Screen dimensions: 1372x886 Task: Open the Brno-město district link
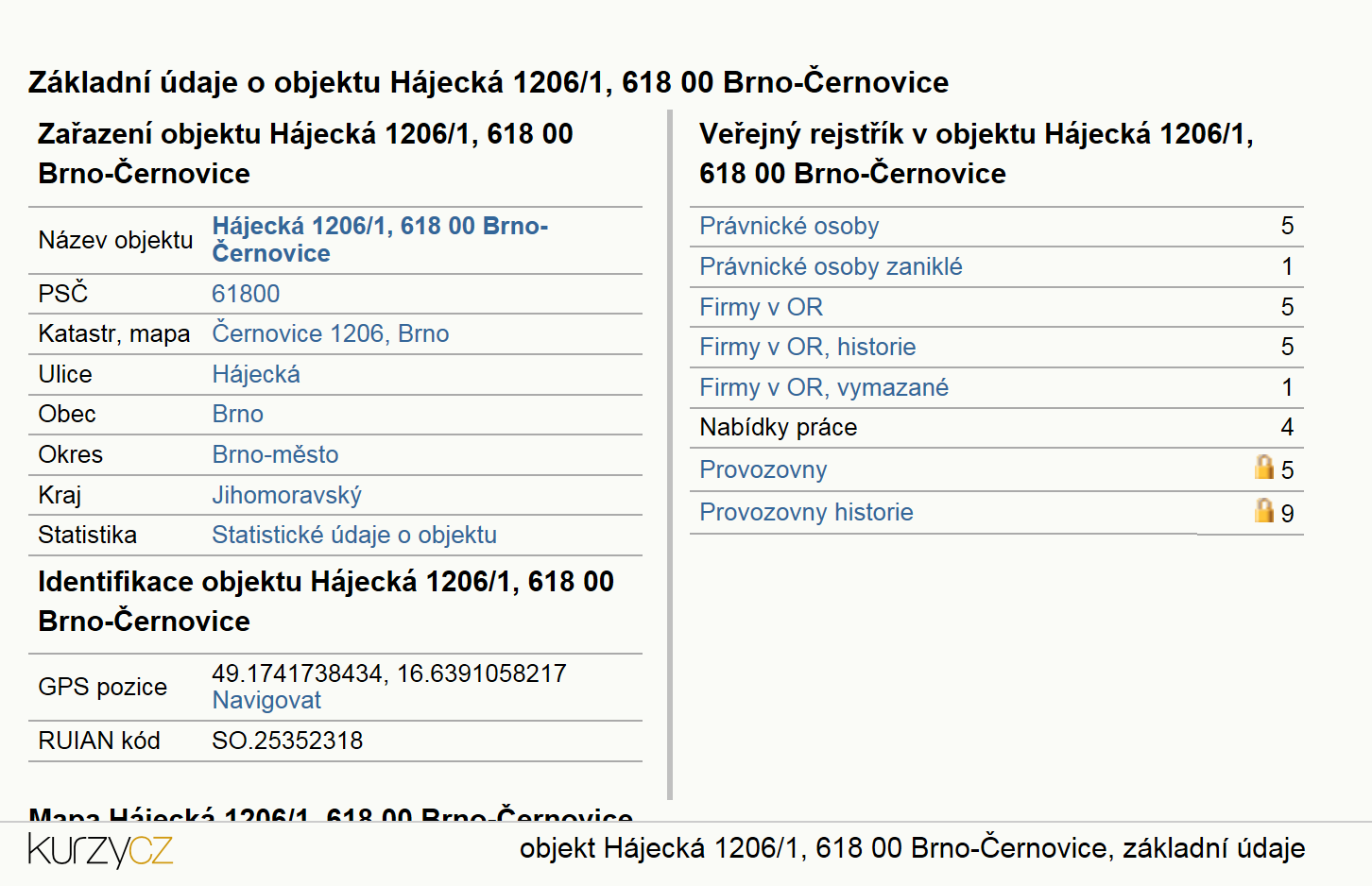tap(275, 454)
